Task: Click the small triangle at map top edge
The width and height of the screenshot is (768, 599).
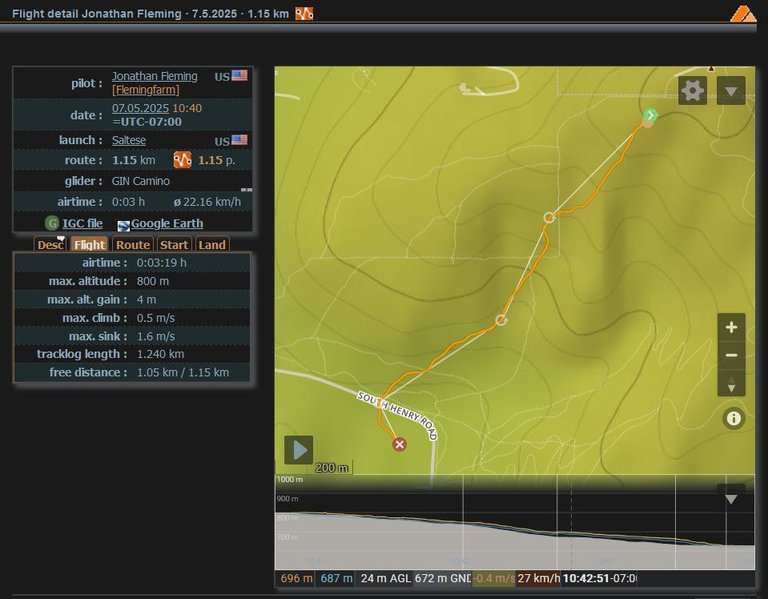Action: coord(711,69)
